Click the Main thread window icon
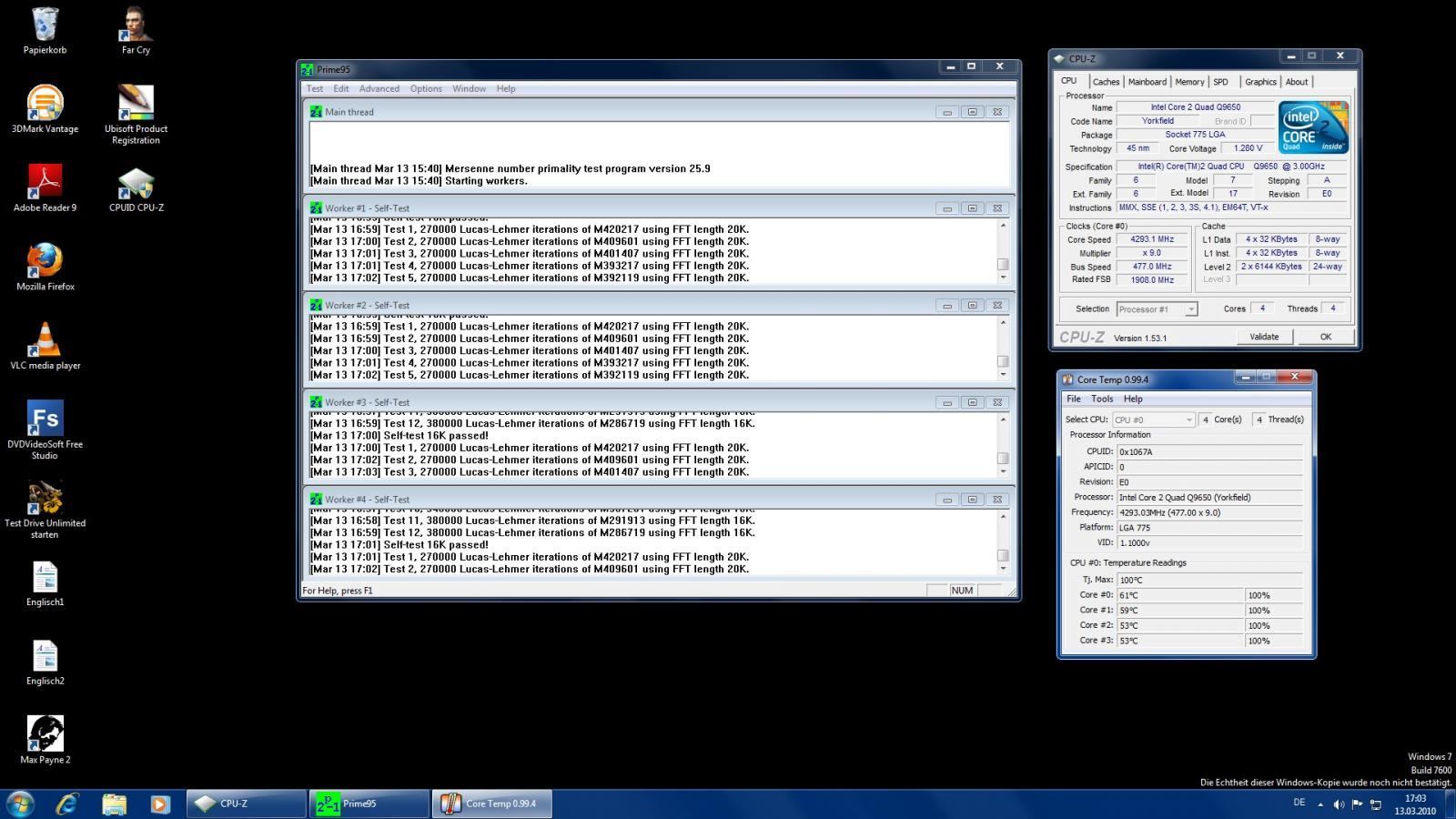The image size is (1456, 819). 316,112
